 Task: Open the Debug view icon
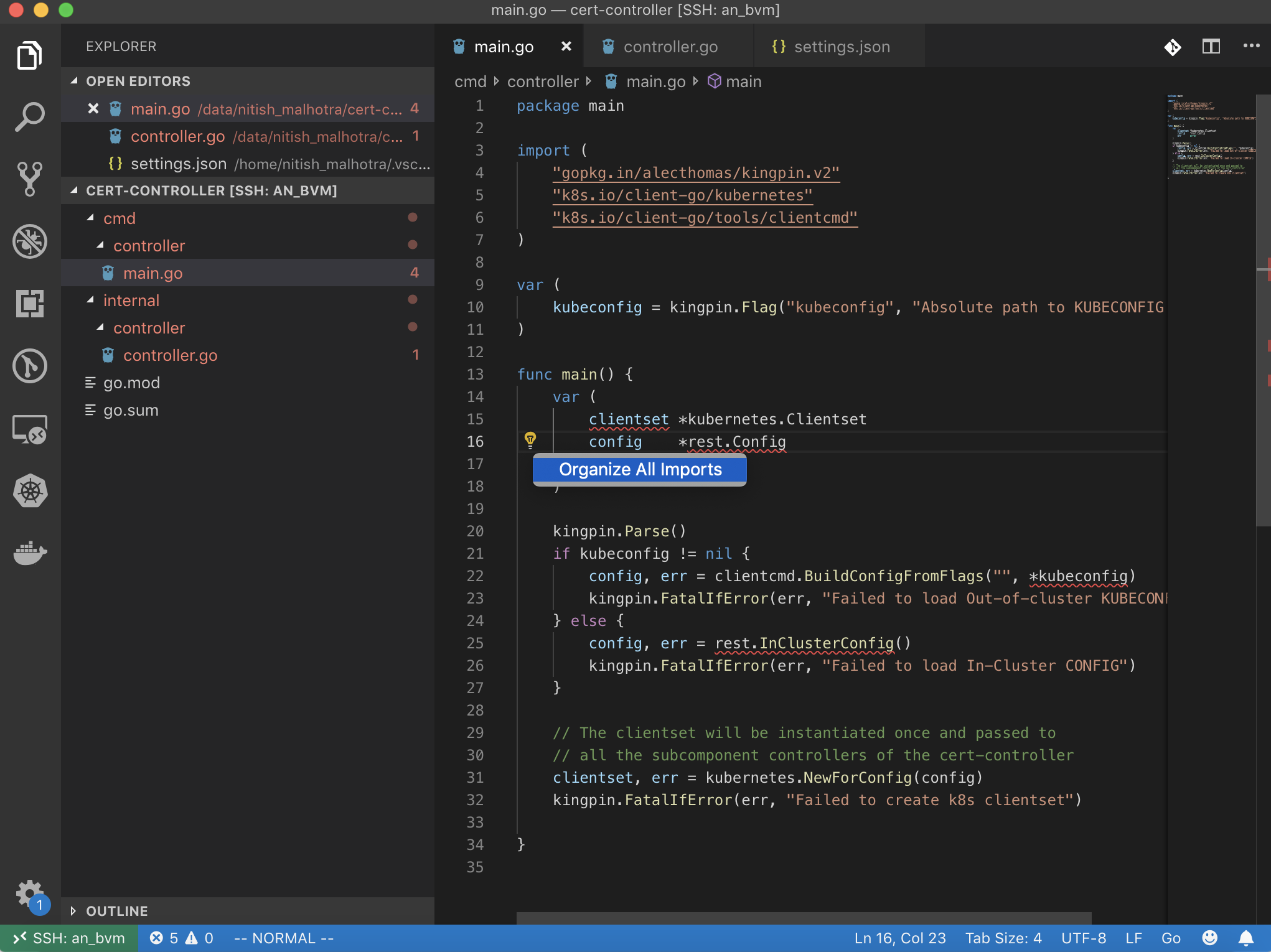tap(30, 241)
